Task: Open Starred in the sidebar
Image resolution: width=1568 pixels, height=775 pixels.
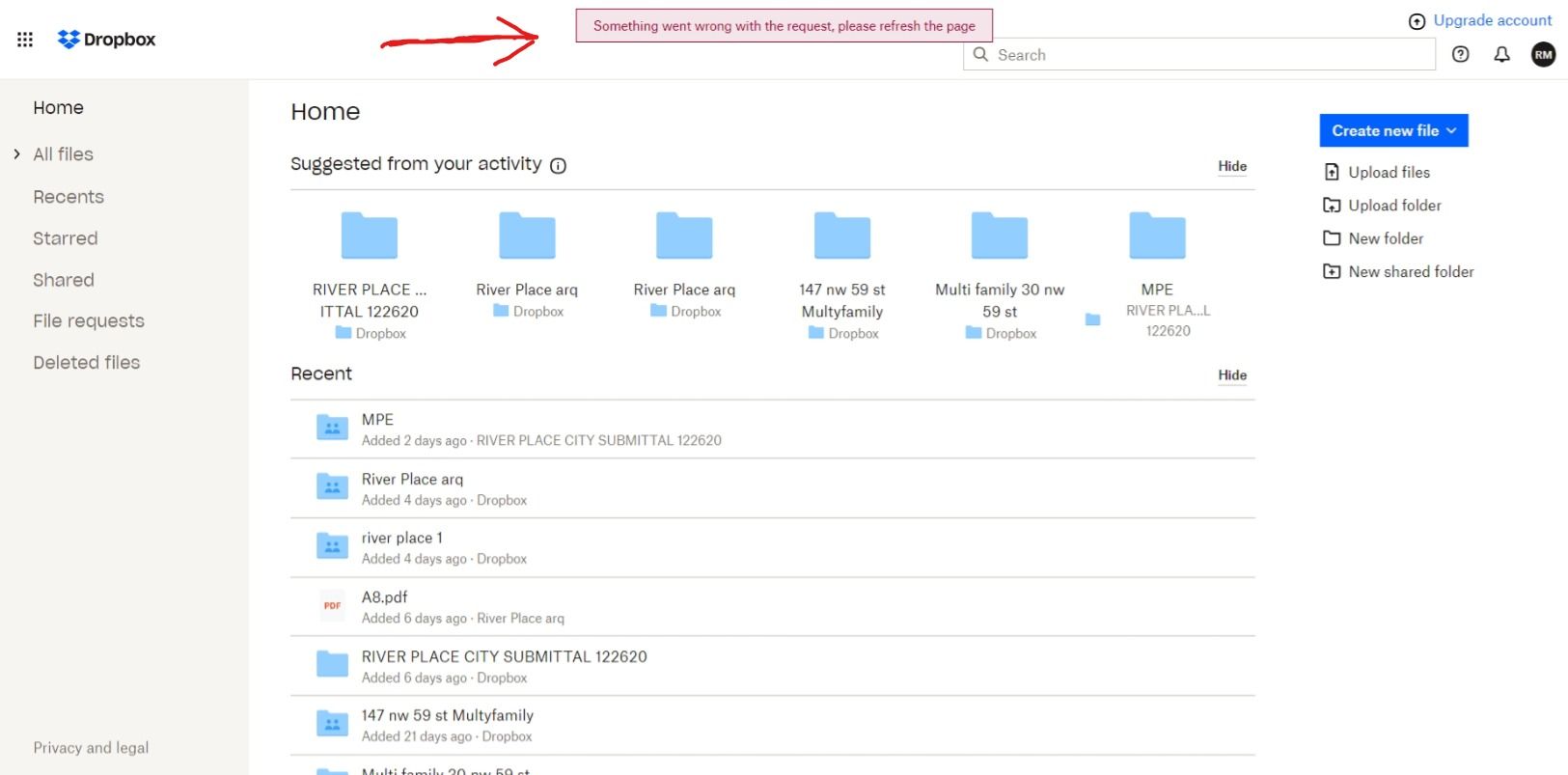Action: 66,238
